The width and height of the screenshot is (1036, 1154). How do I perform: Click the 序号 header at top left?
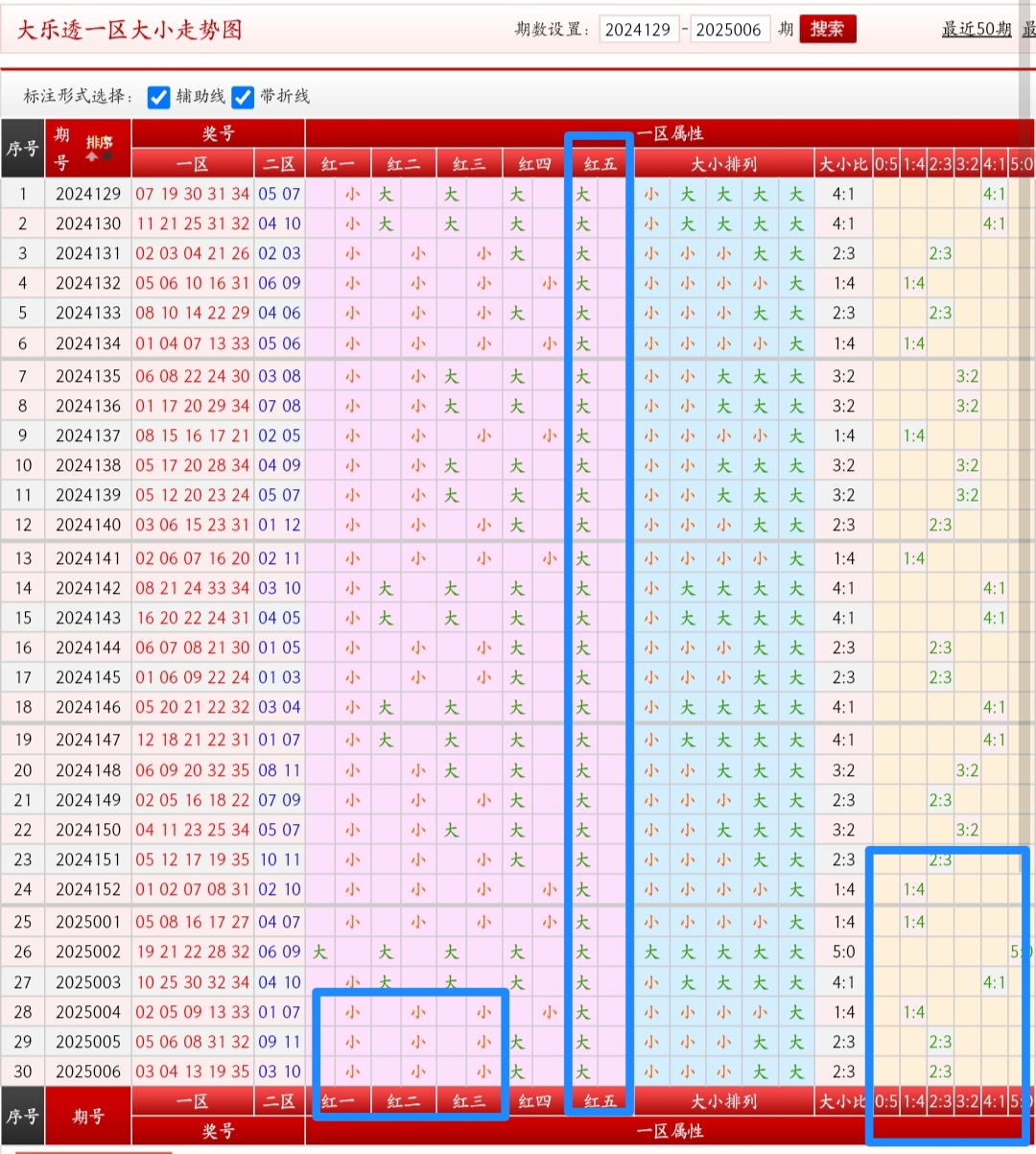coord(22,149)
